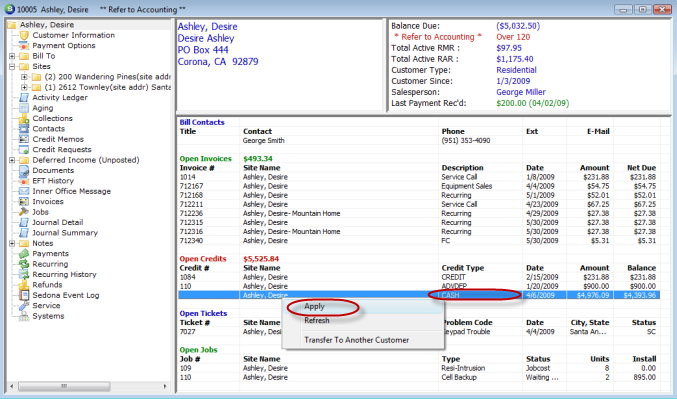Select Transfer To Another Customer menu item
The width and height of the screenshot is (677, 399).
(x=363, y=340)
